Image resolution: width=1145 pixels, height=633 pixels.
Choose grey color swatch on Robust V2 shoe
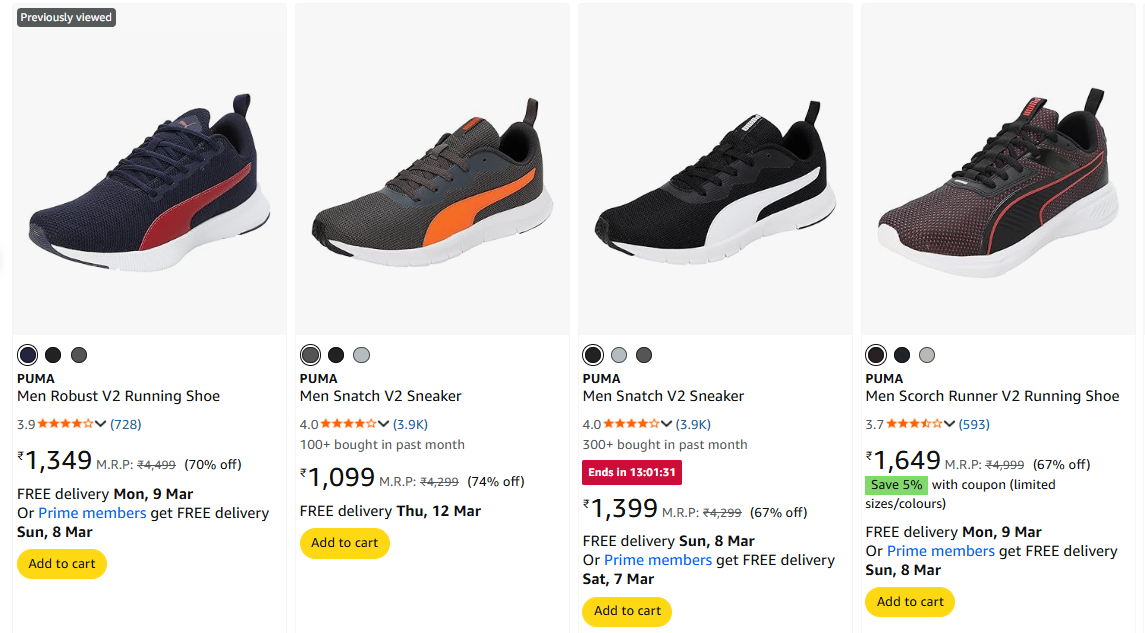[x=79, y=355]
